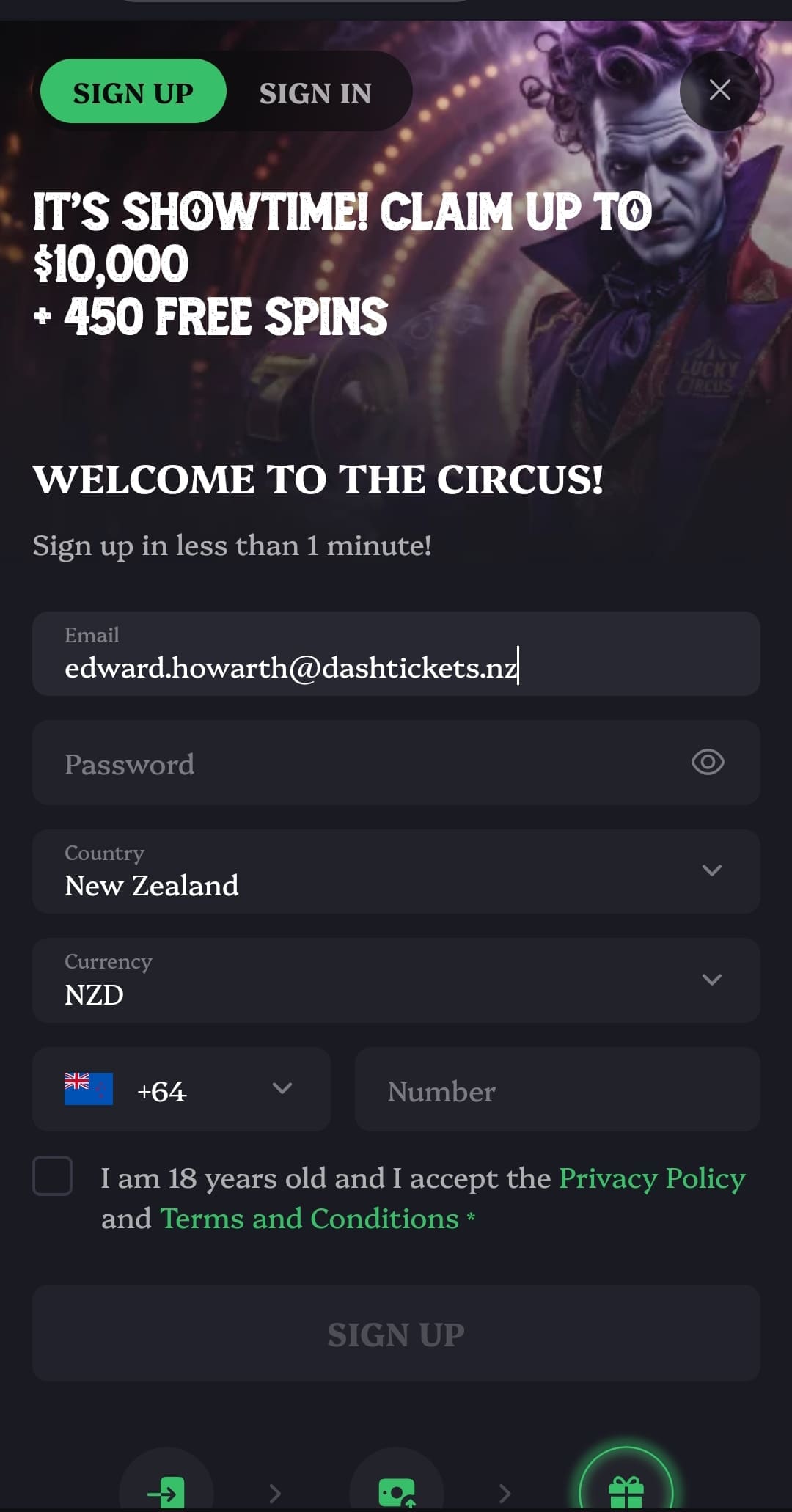The image size is (792, 1512).
Task: Open the Currency NZD dropdown
Action: 711,980
